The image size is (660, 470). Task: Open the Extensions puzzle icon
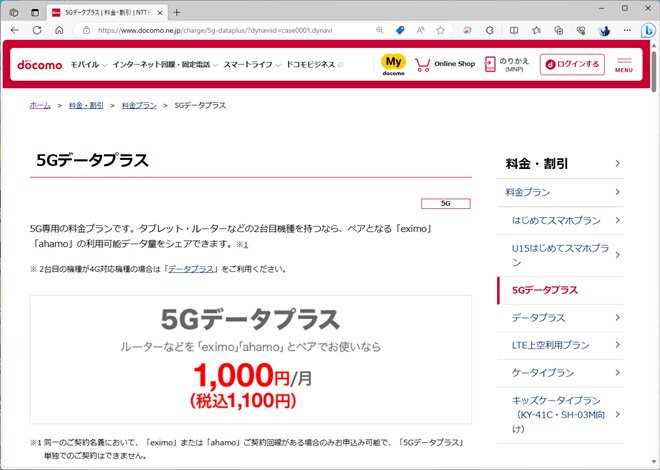pyautogui.click(x=490, y=30)
